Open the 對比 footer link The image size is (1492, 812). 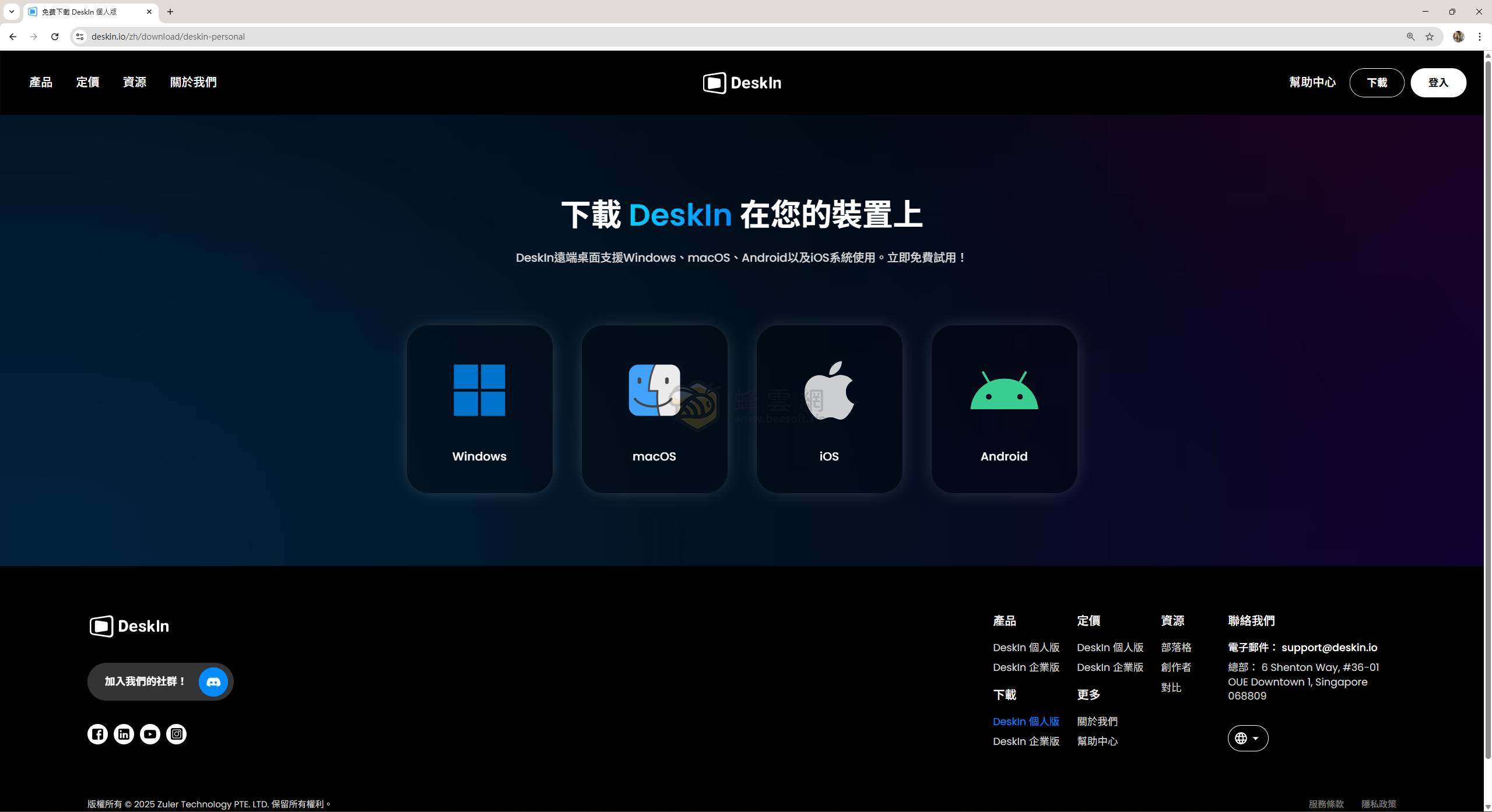1171,688
